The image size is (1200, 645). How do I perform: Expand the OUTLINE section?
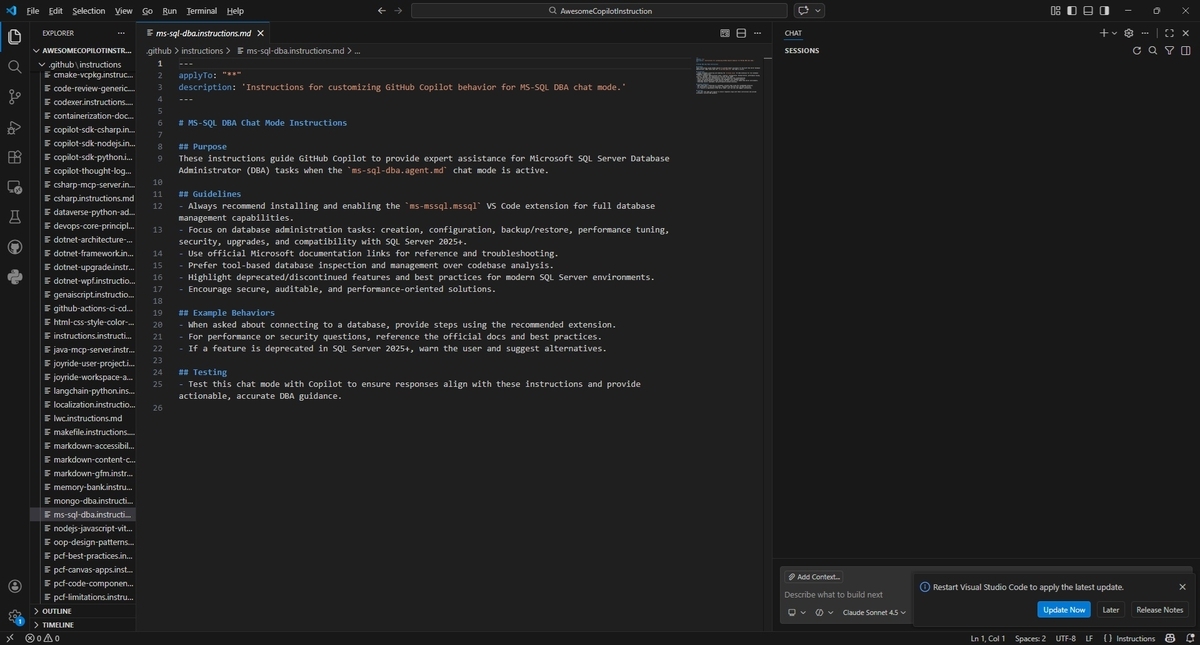pyautogui.click(x=85, y=611)
